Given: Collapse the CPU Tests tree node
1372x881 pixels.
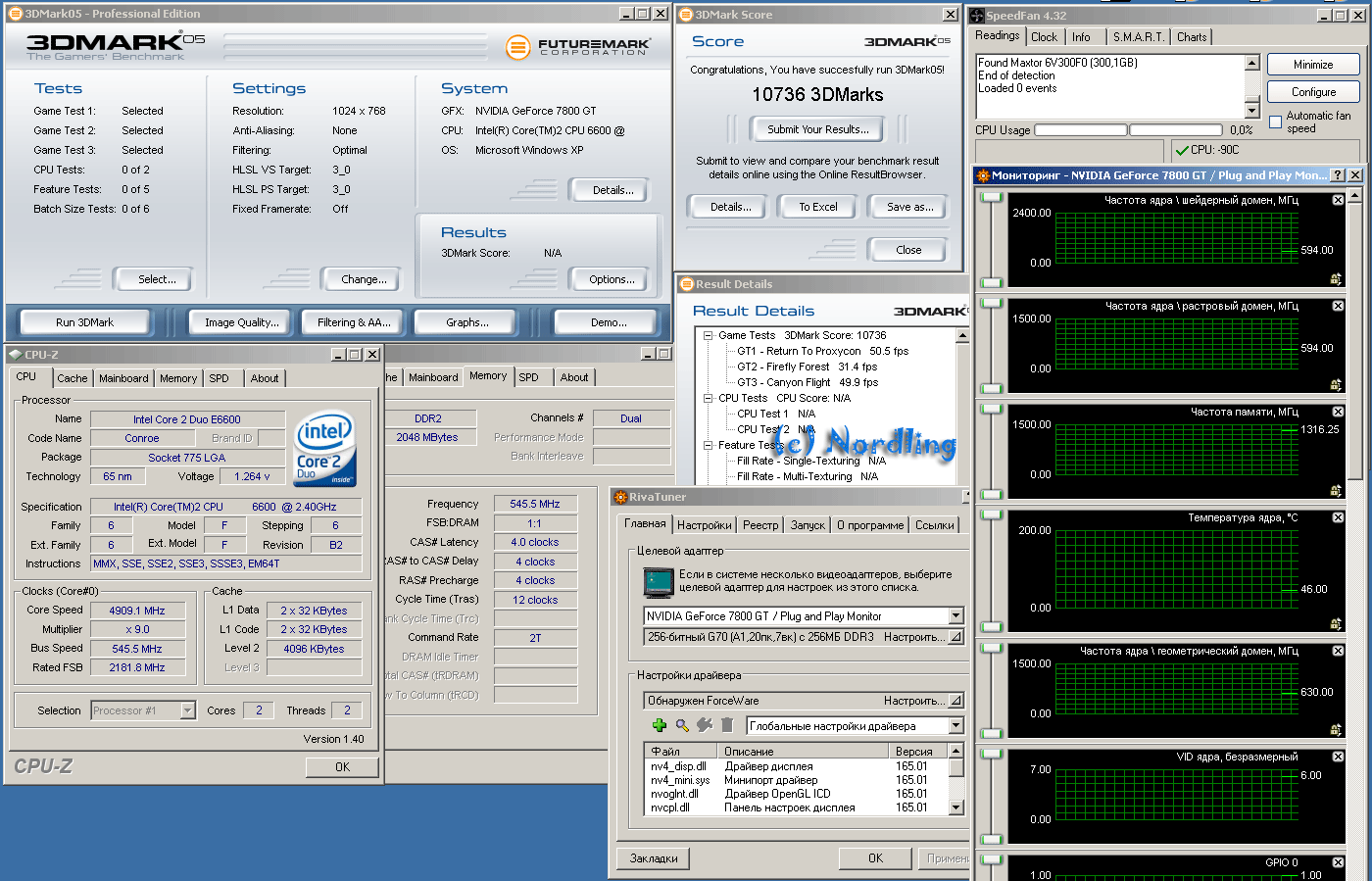Looking at the screenshot, I should click(708, 398).
